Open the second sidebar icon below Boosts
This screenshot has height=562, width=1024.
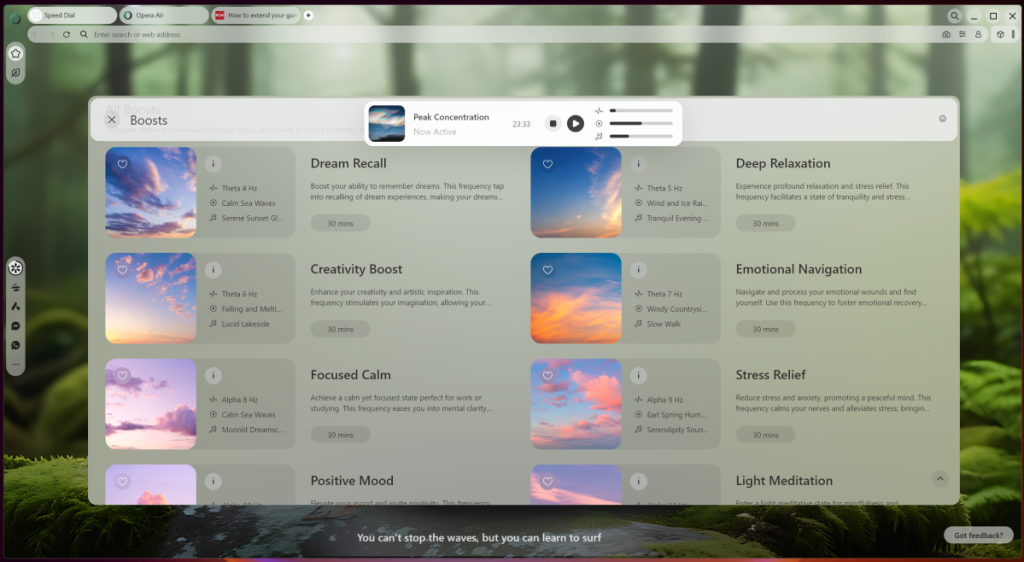[x=16, y=287]
